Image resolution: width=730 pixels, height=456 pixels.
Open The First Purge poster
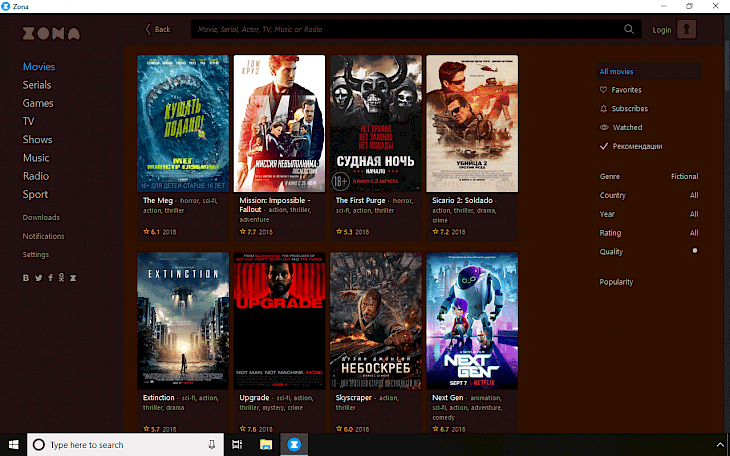click(x=376, y=123)
